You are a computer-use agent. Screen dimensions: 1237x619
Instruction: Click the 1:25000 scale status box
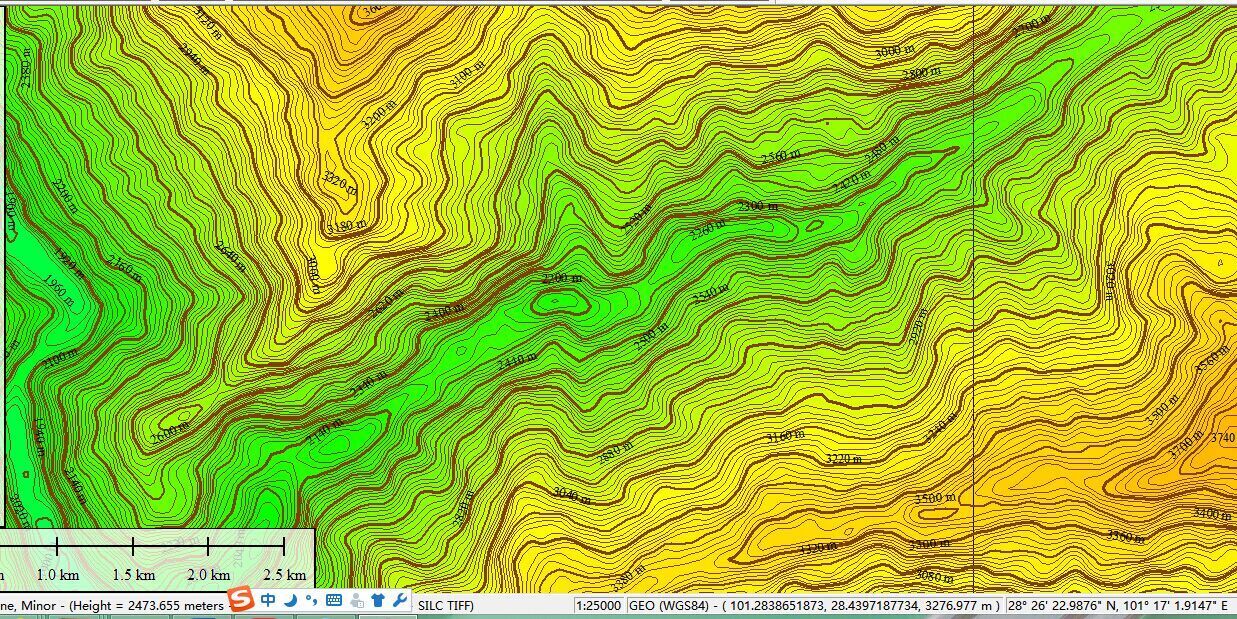click(x=599, y=605)
